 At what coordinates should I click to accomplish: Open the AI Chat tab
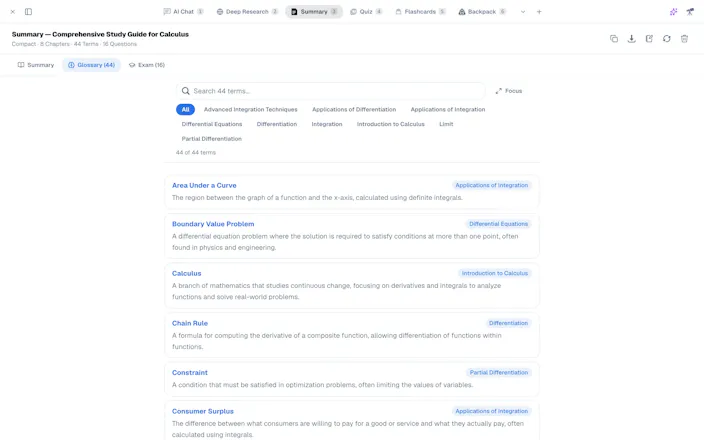pyautogui.click(x=184, y=12)
